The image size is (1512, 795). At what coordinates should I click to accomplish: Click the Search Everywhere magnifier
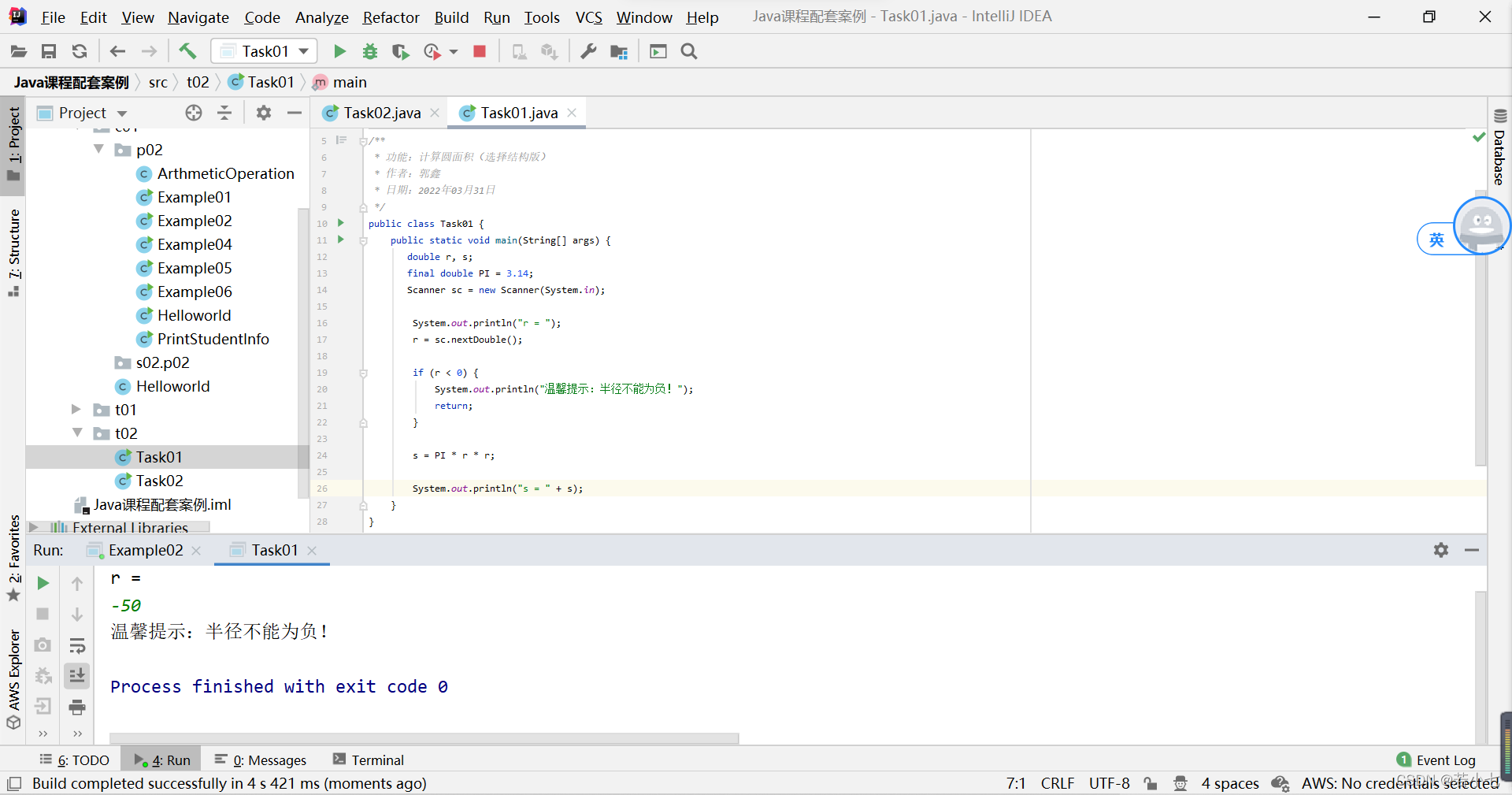coord(689,52)
